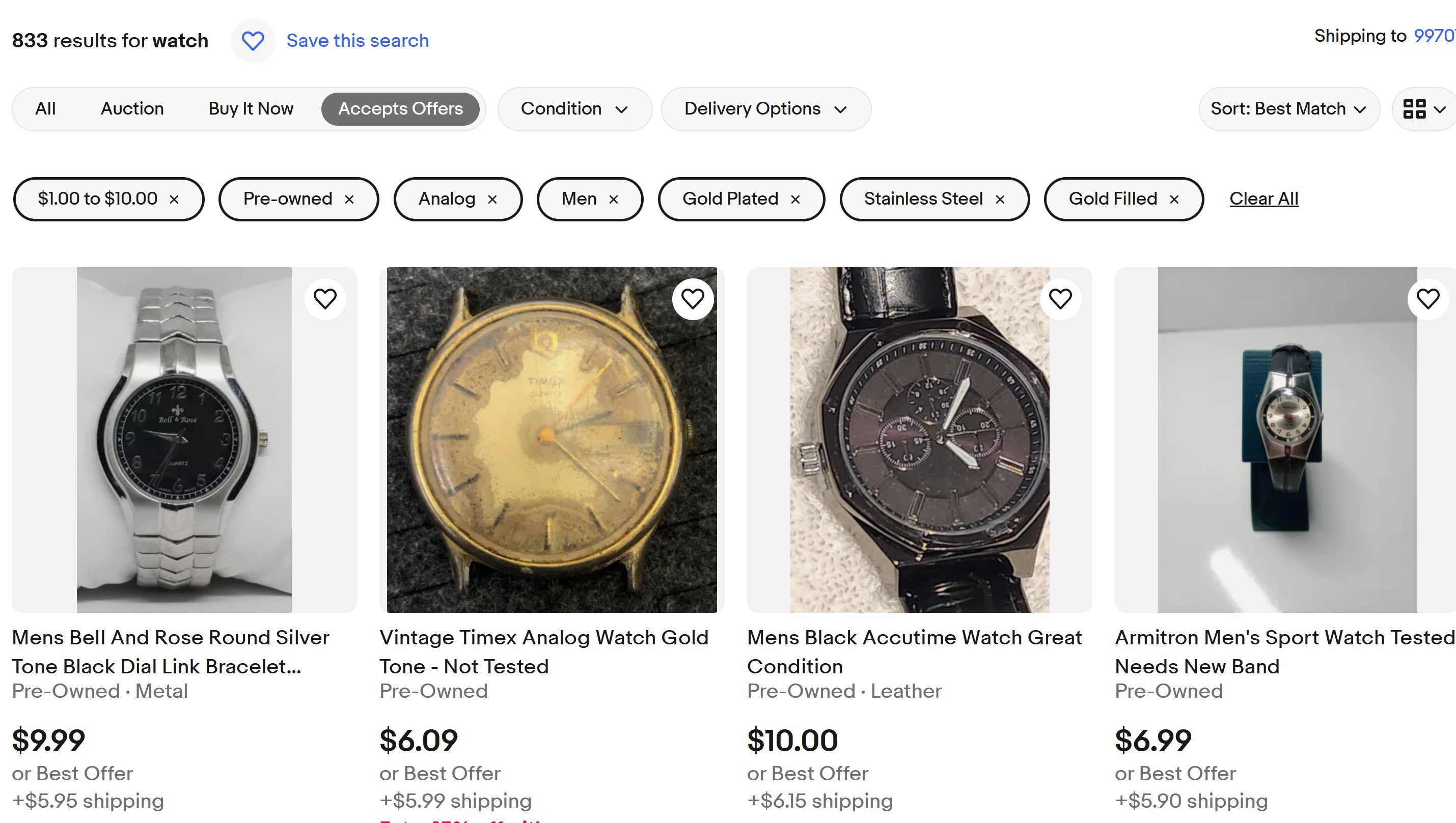Screen dimensions: 1456x823
Task: Open the Delivery Options dropdown
Action: (x=765, y=108)
